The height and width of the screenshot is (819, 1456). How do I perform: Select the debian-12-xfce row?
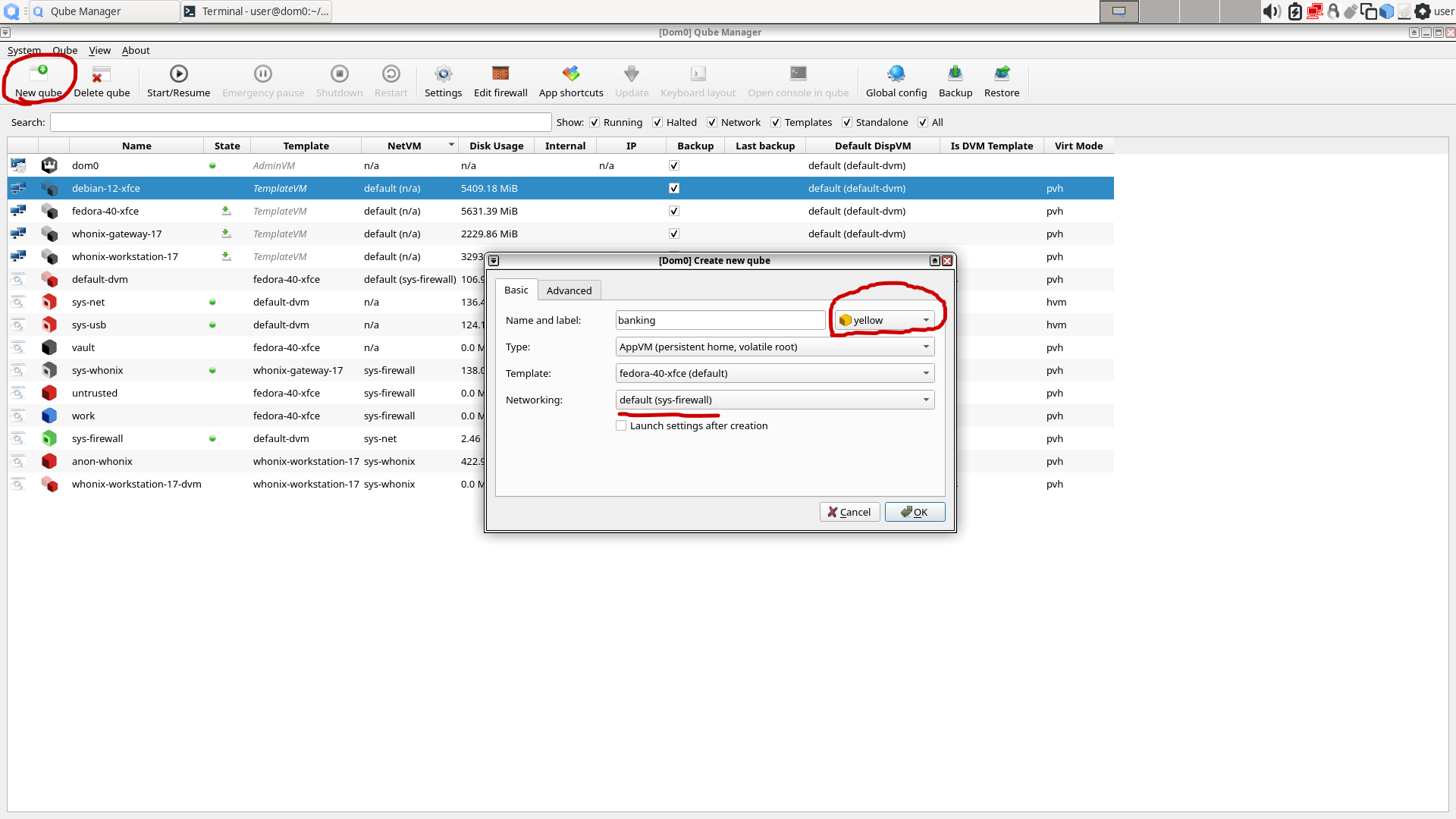tap(560, 188)
